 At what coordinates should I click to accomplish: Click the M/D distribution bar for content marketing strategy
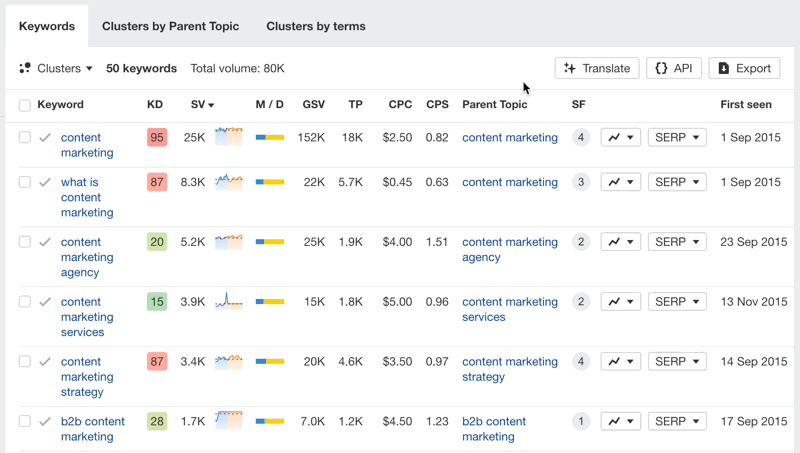(270, 362)
